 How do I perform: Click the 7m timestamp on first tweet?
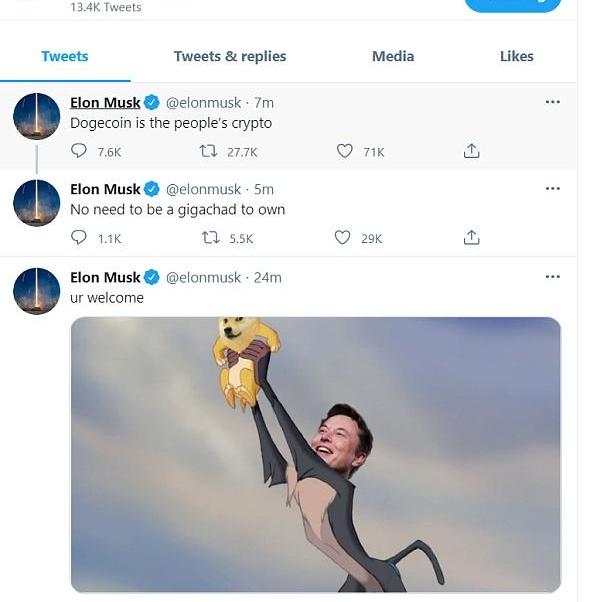pyautogui.click(x=264, y=102)
